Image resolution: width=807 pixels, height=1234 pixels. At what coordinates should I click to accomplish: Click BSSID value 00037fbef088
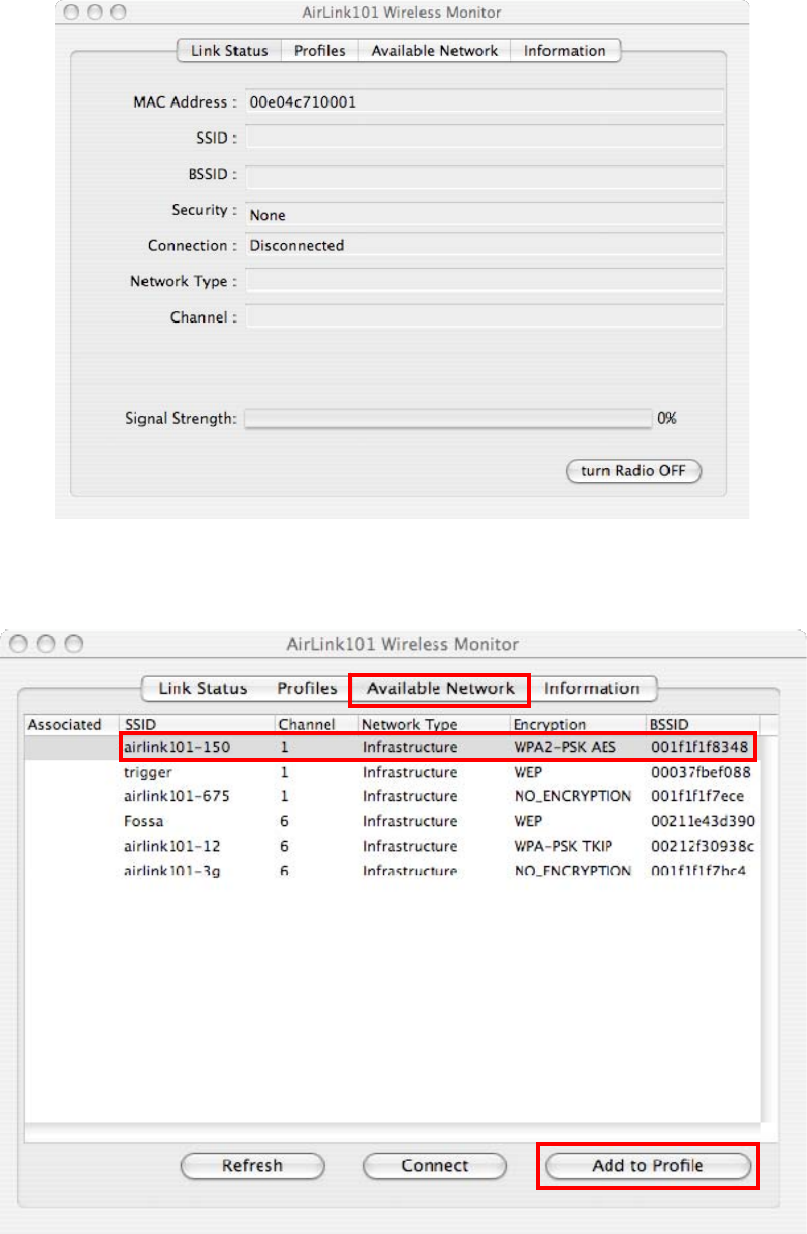[700, 772]
